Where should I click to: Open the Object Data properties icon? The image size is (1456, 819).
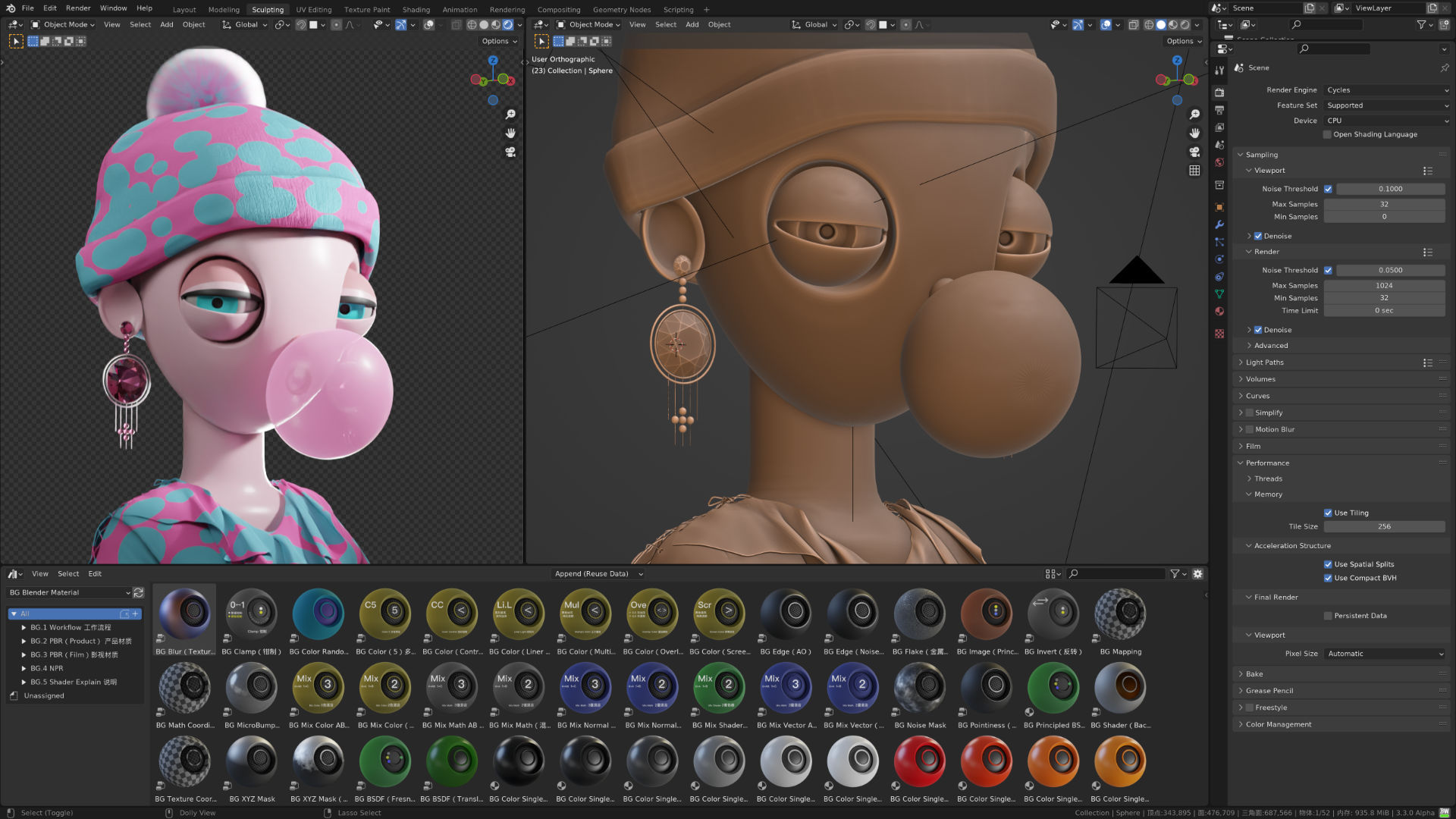coord(1219,294)
